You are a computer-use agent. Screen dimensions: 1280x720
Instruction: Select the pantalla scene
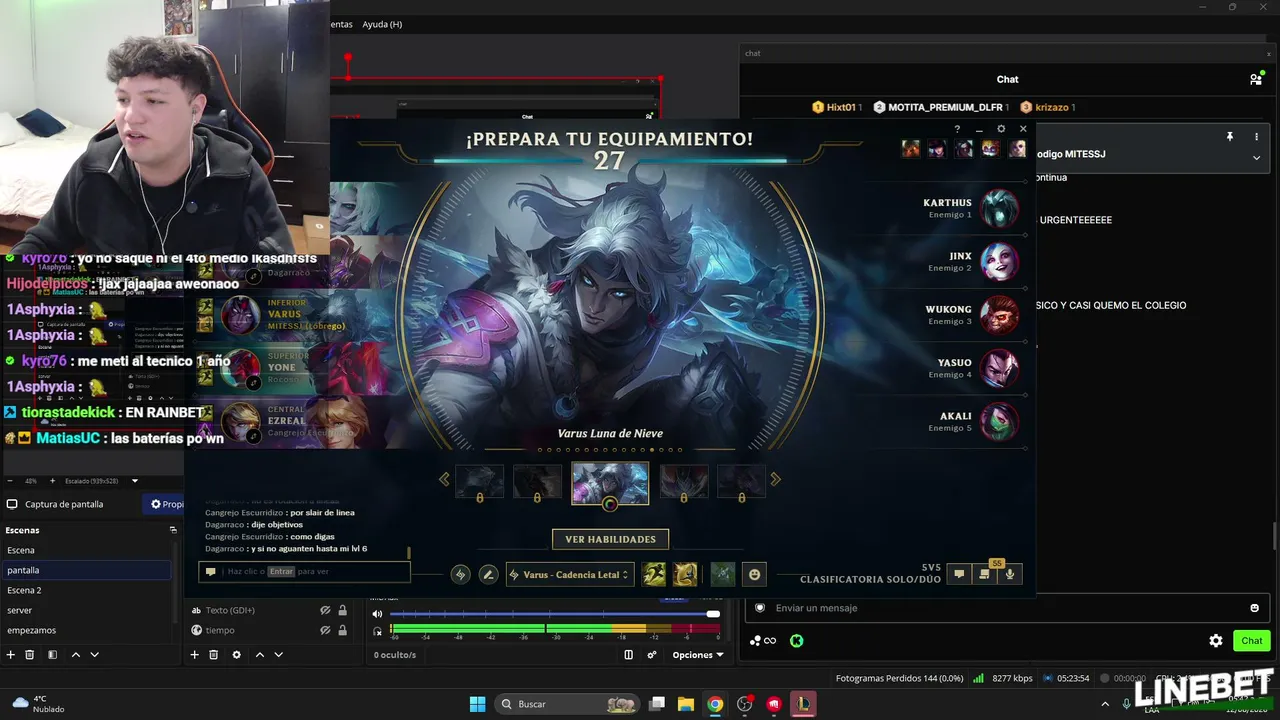pos(86,570)
